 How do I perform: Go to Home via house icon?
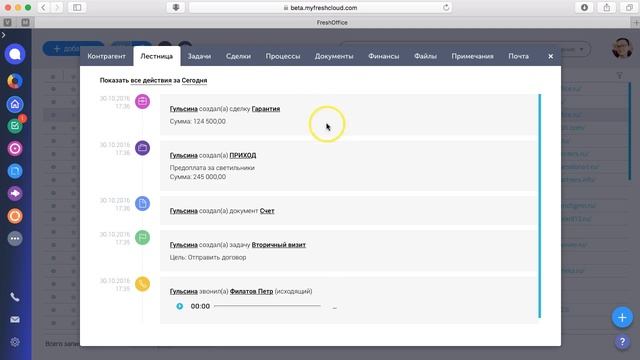point(15,104)
